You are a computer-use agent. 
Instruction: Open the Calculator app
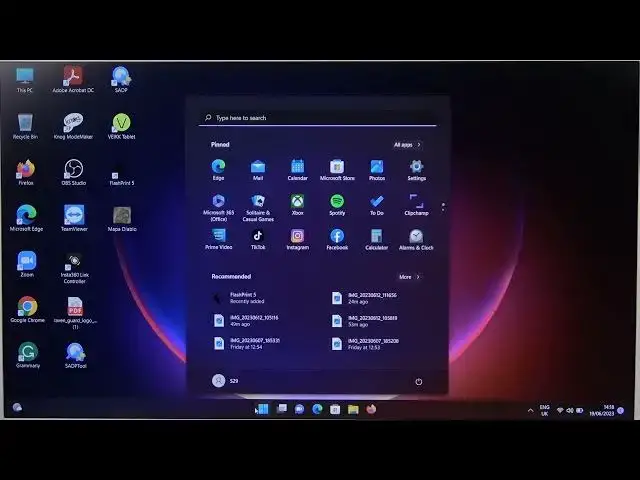coord(376,238)
